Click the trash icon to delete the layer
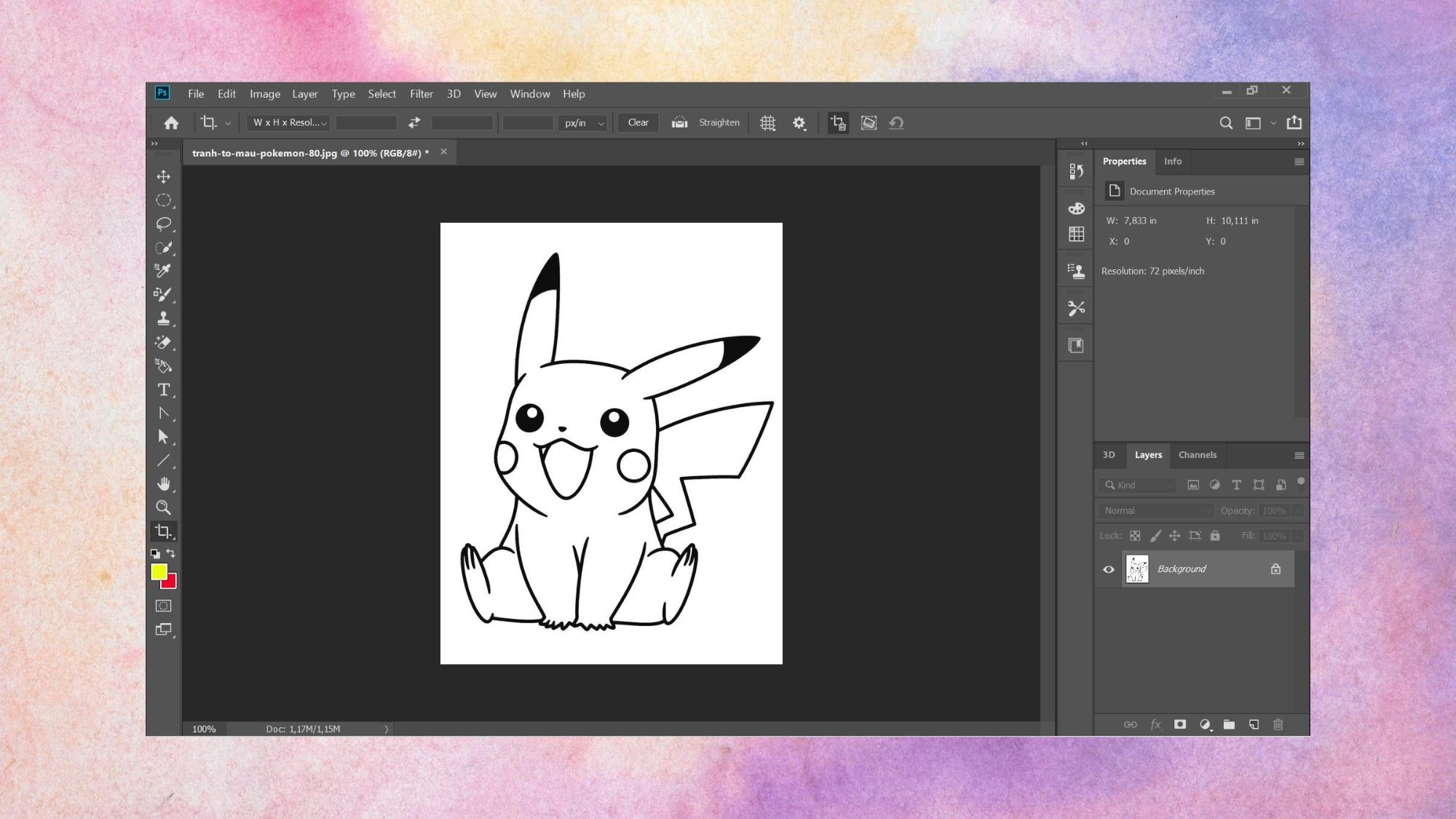The height and width of the screenshot is (819, 1456). click(1278, 724)
